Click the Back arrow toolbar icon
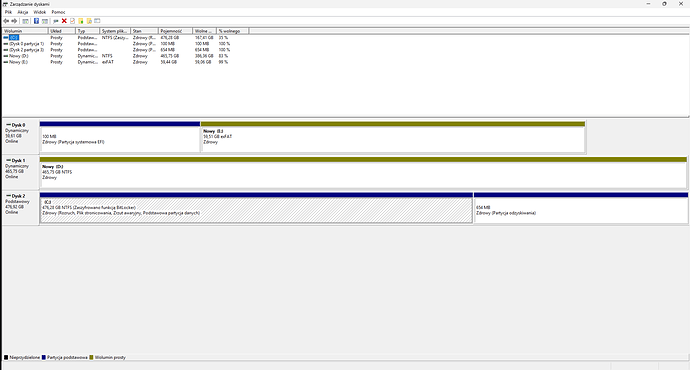Viewport: 690px width, 370px height. click(6, 21)
